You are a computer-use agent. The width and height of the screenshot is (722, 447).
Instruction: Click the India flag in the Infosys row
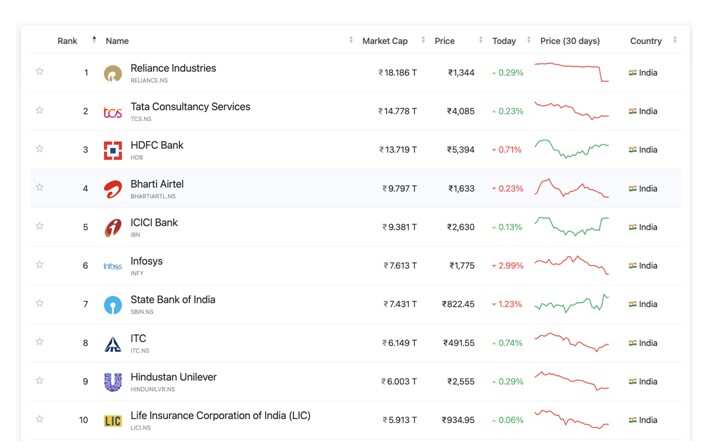[x=633, y=266]
